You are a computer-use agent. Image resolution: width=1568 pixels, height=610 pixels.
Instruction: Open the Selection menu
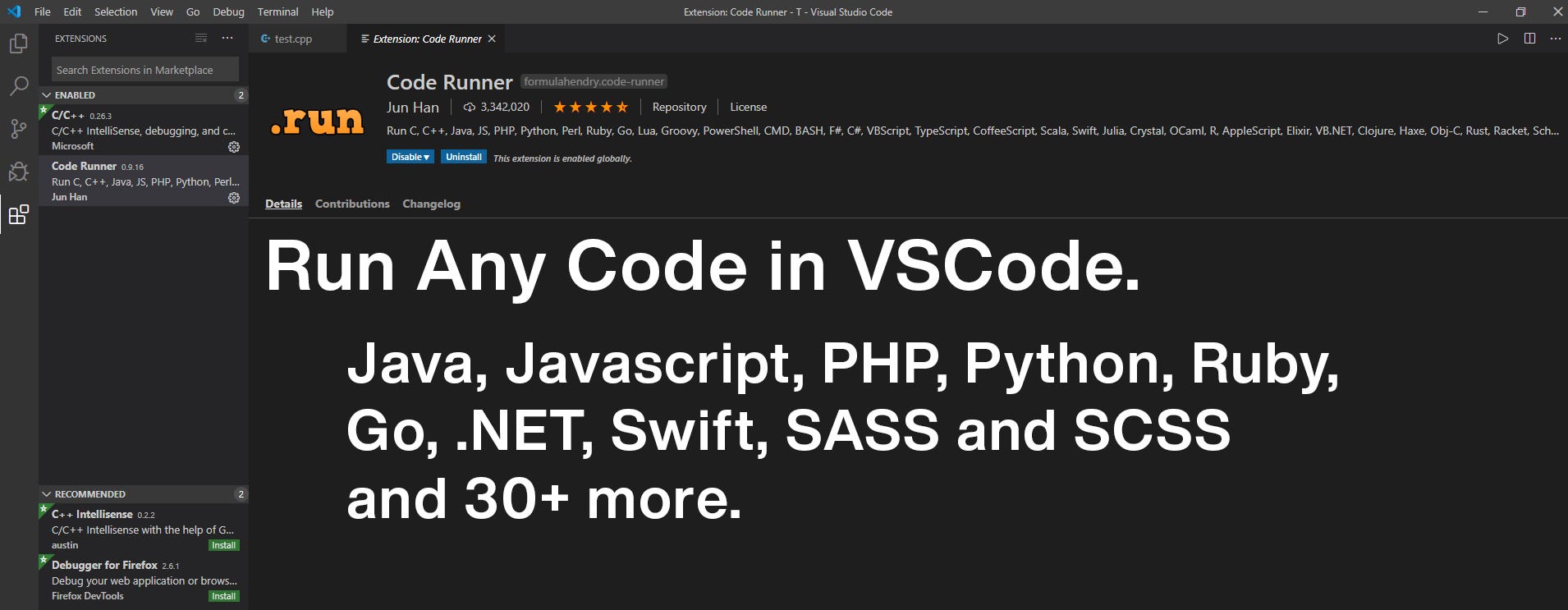pyautogui.click(x=116, y=11)
